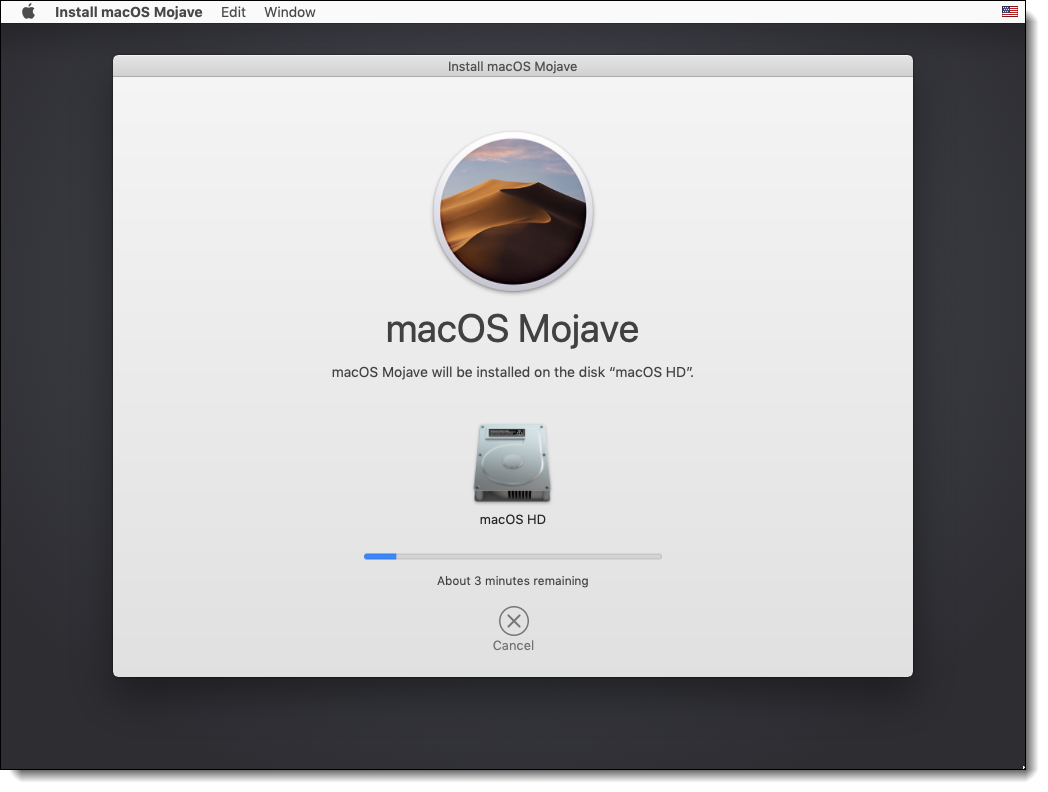Click the unfilled gray end of progress bar
The height and width of the screenshot is (792, 1048).
pyautogui.click(x=640, y=556)
